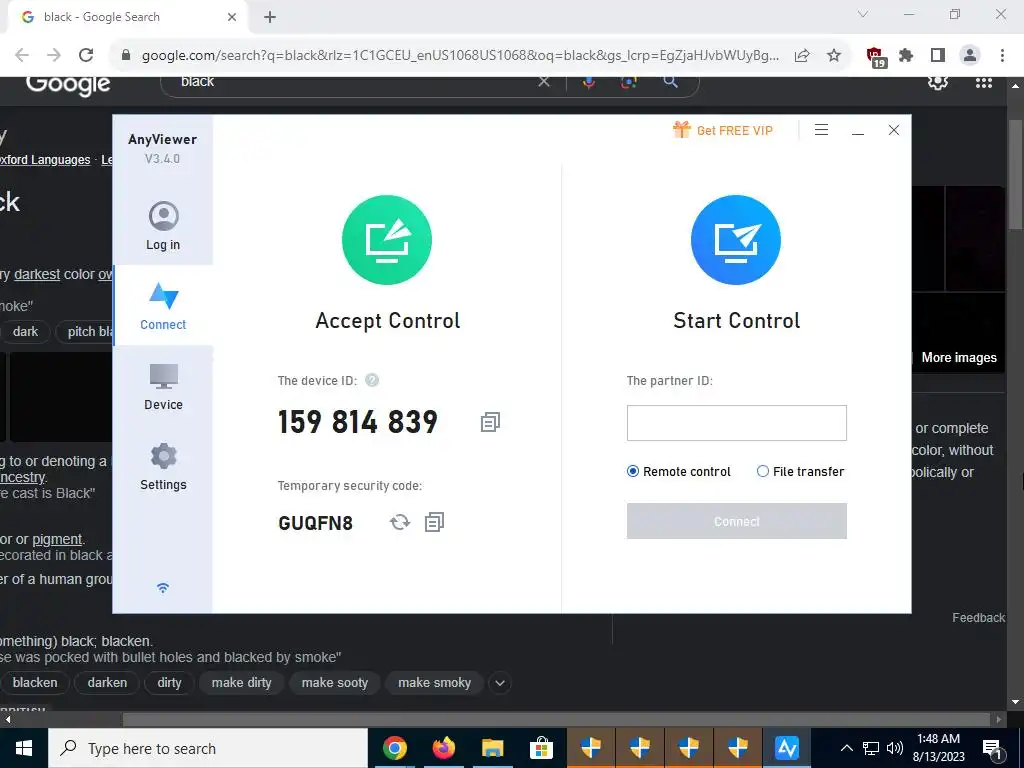The width and height of the screenshot is (1024, 768).
Task: Click the Connect button
Action: click(x=737, y=521)
